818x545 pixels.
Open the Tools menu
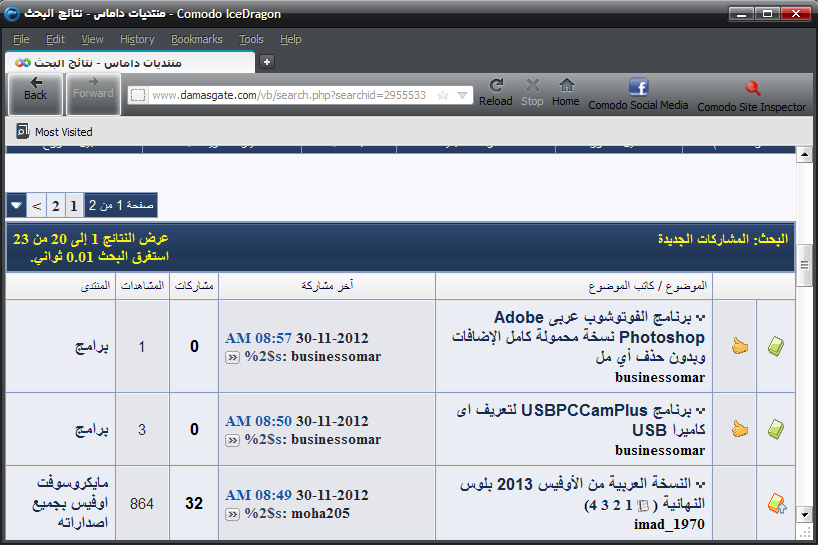pyautogui.click(x=251, y=39)
